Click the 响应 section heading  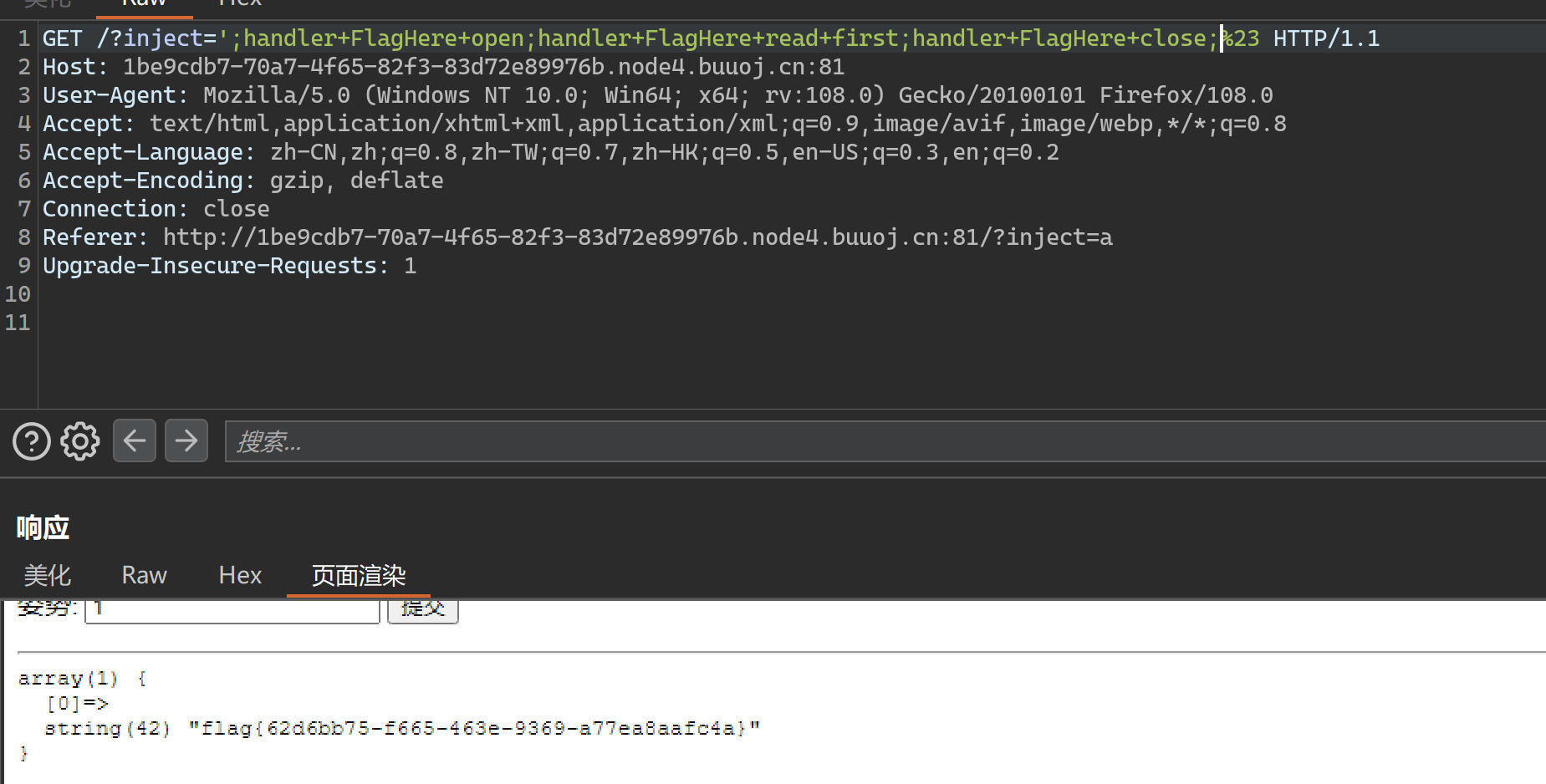(43, 527)
